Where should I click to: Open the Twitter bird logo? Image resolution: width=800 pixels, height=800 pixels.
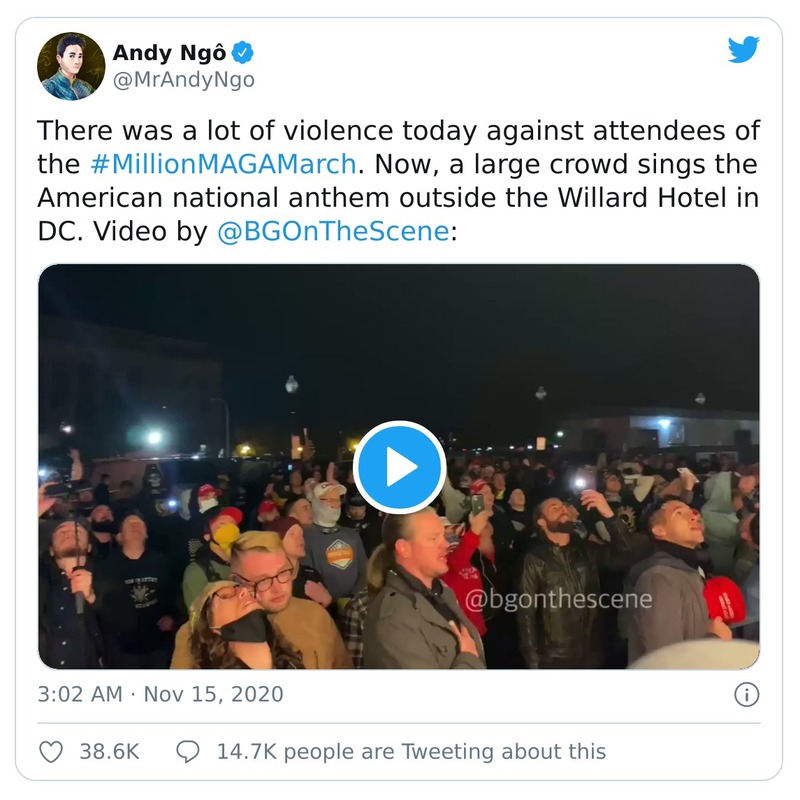coord(743,51)
